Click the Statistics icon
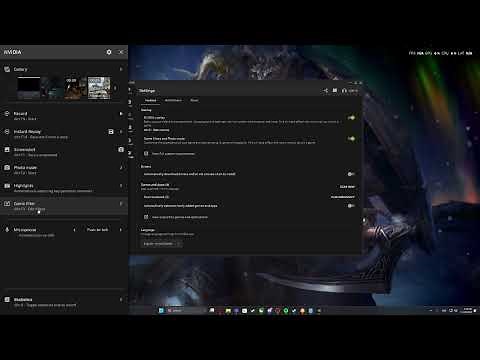This screenshot has width=480, height=360. tap(7, 300)
